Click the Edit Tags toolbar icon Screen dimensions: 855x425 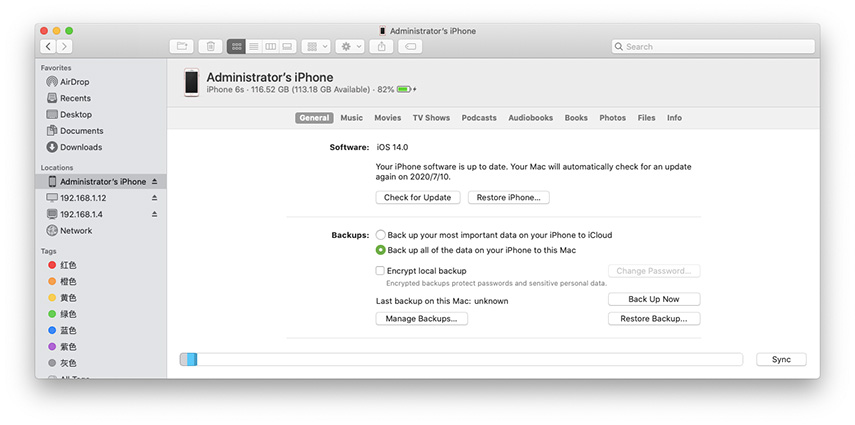410,47
